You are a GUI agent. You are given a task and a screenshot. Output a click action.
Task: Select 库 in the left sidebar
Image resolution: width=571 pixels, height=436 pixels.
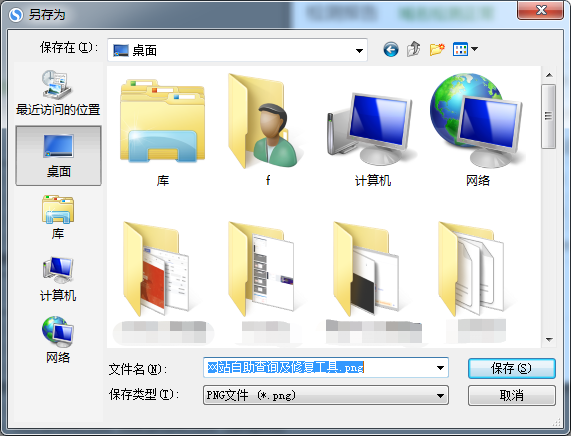58,217
